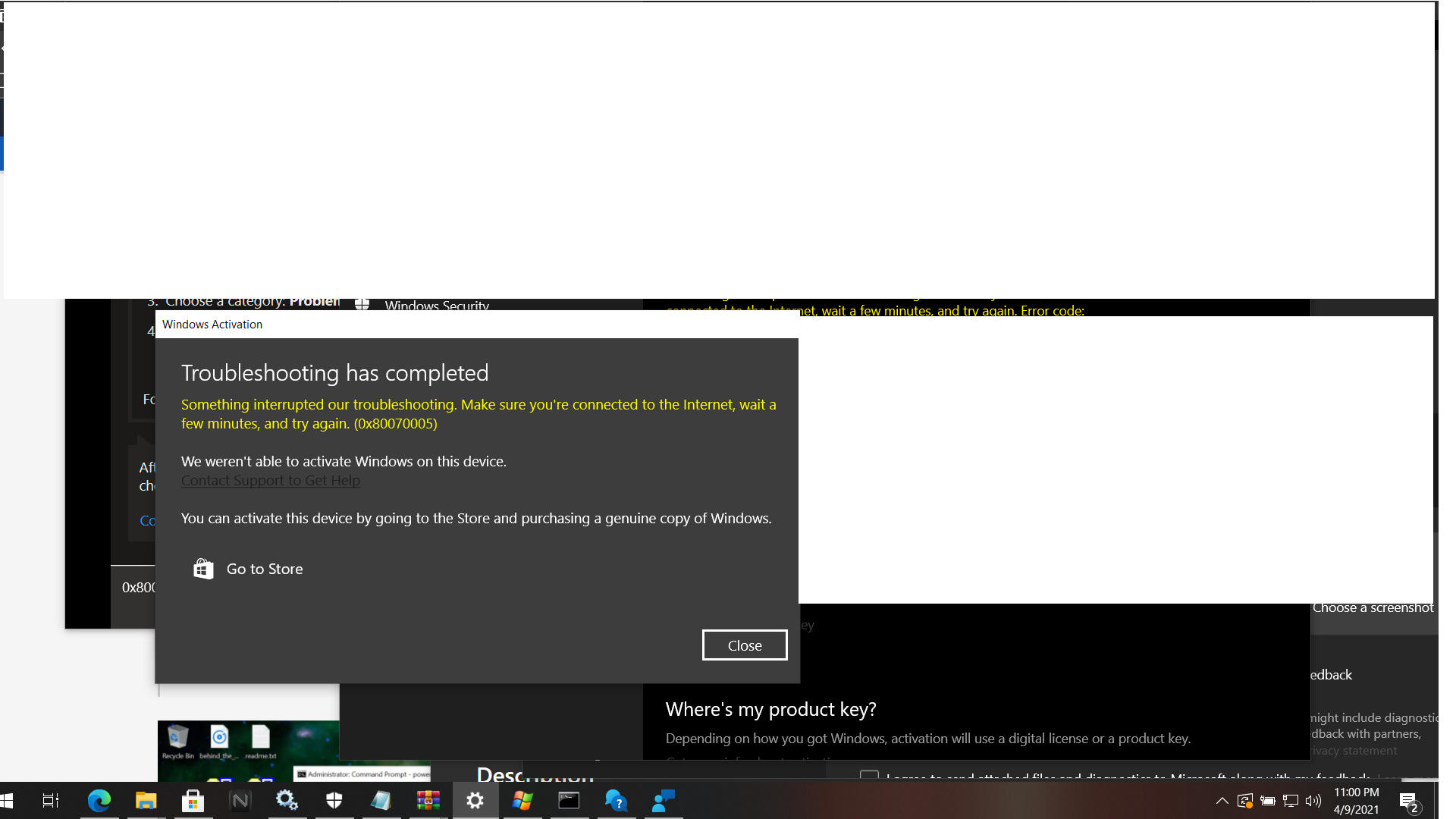Close the Windows Activation troubleshooting dialog
1456x819 pixels.
(x=745, y=645)
